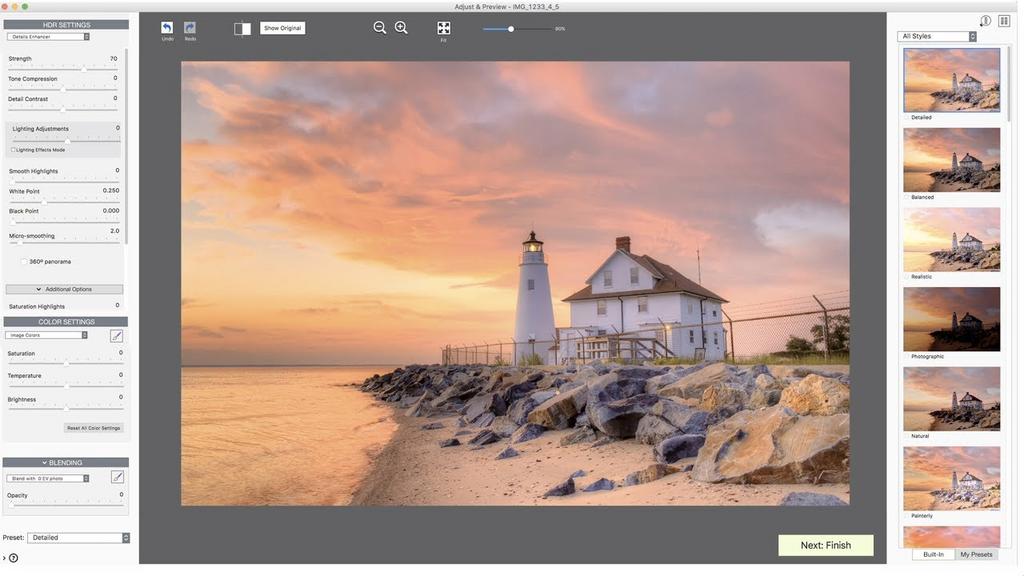
Task: Open the blending brush tool
Action: (118, 477)
